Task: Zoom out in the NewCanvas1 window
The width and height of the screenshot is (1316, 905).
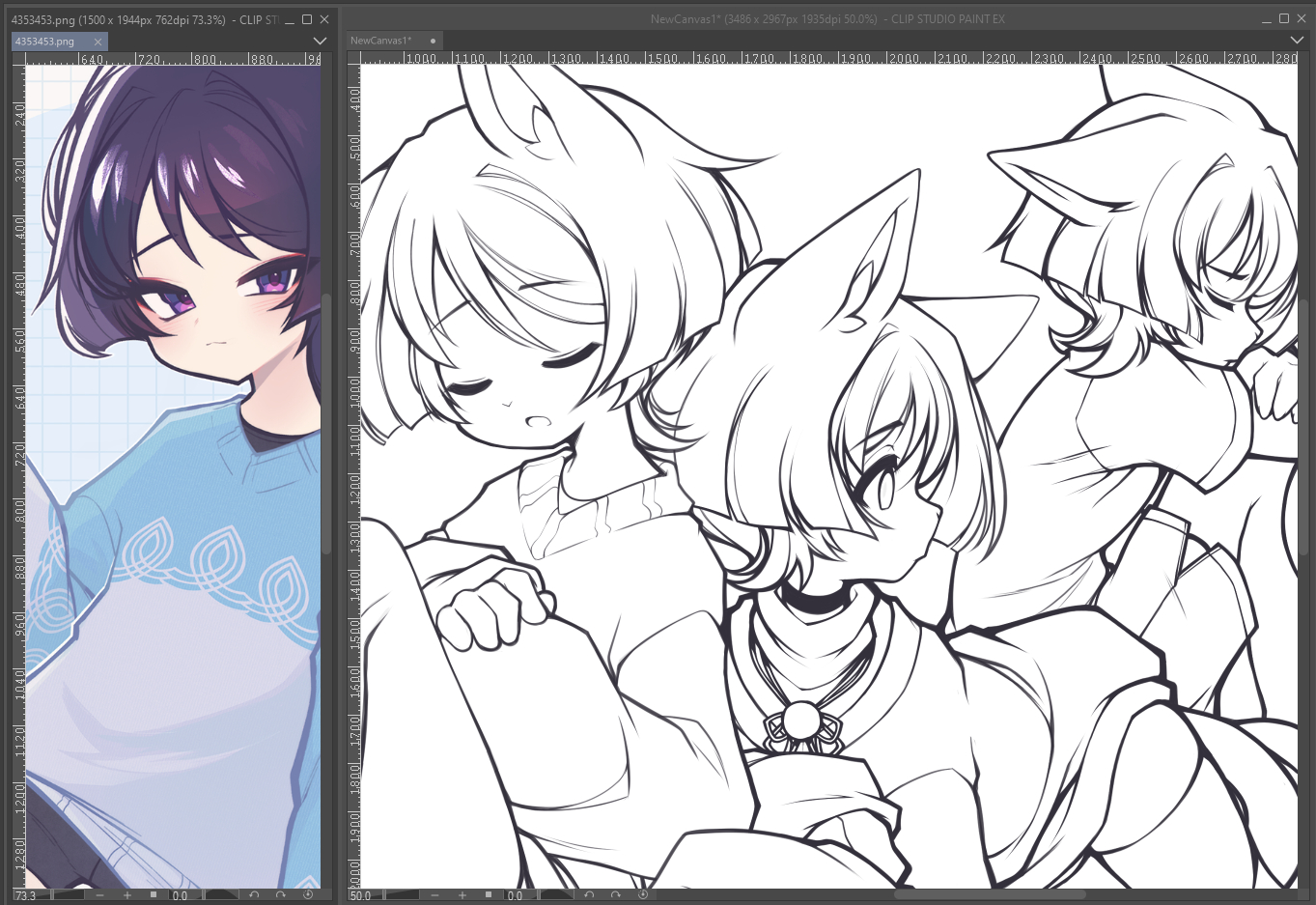Action: pos(435,895)
